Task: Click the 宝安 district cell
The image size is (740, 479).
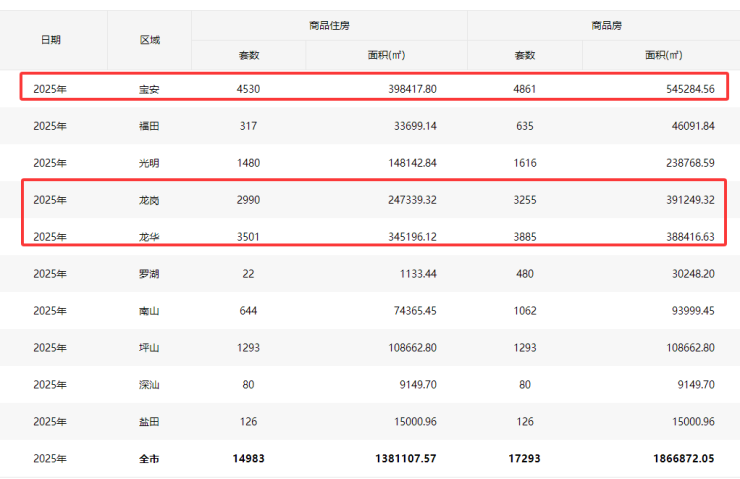Action: click(149, 89)
